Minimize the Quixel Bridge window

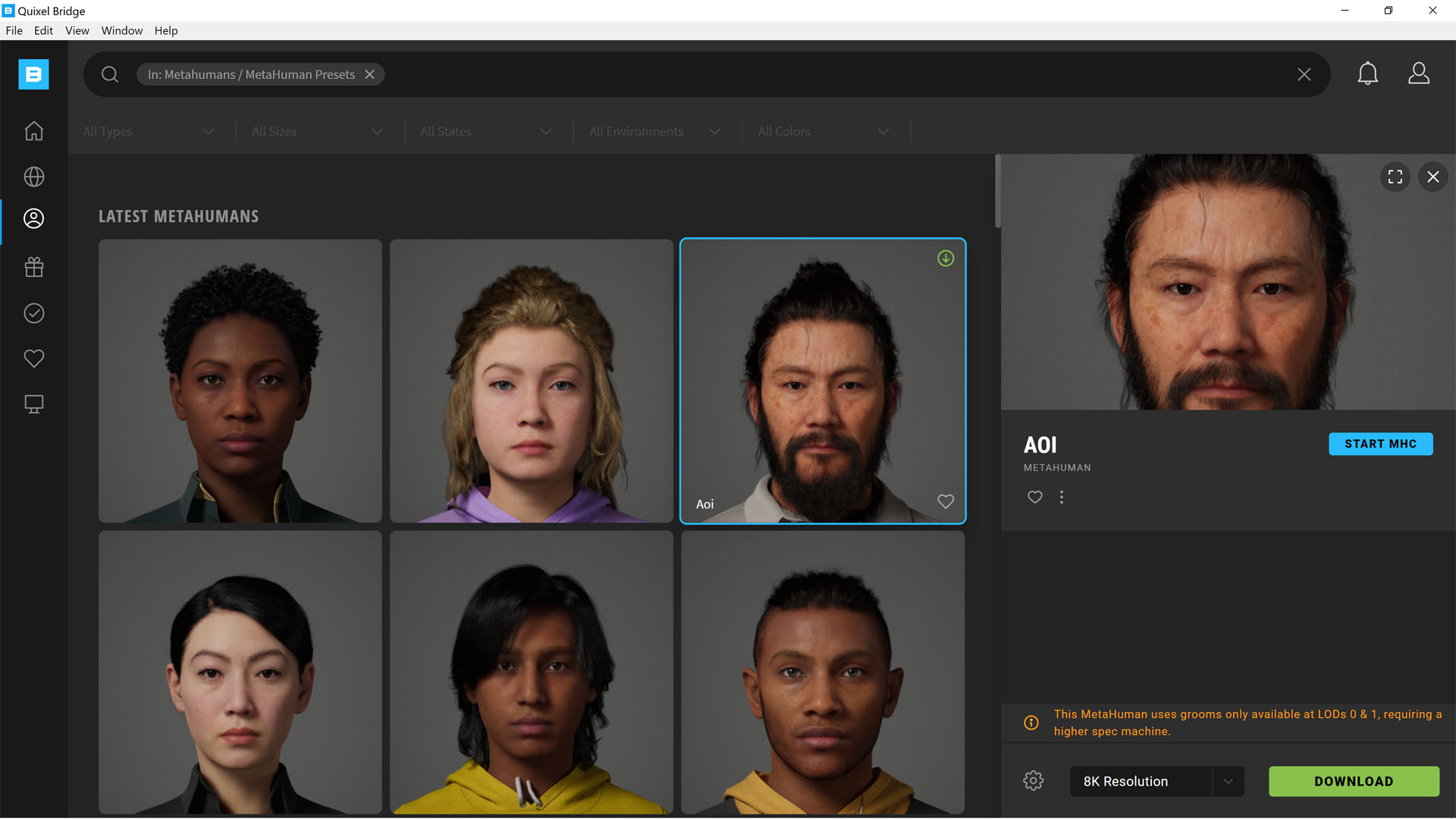pos(1345,11)
